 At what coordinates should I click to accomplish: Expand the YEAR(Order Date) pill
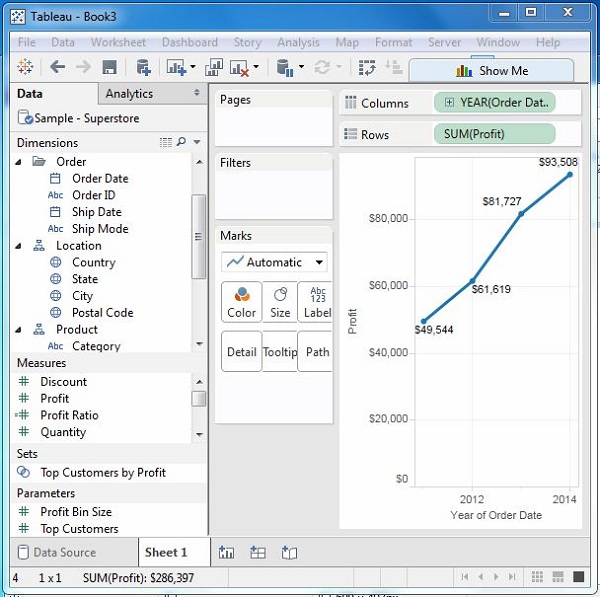[x=449, y=103]
